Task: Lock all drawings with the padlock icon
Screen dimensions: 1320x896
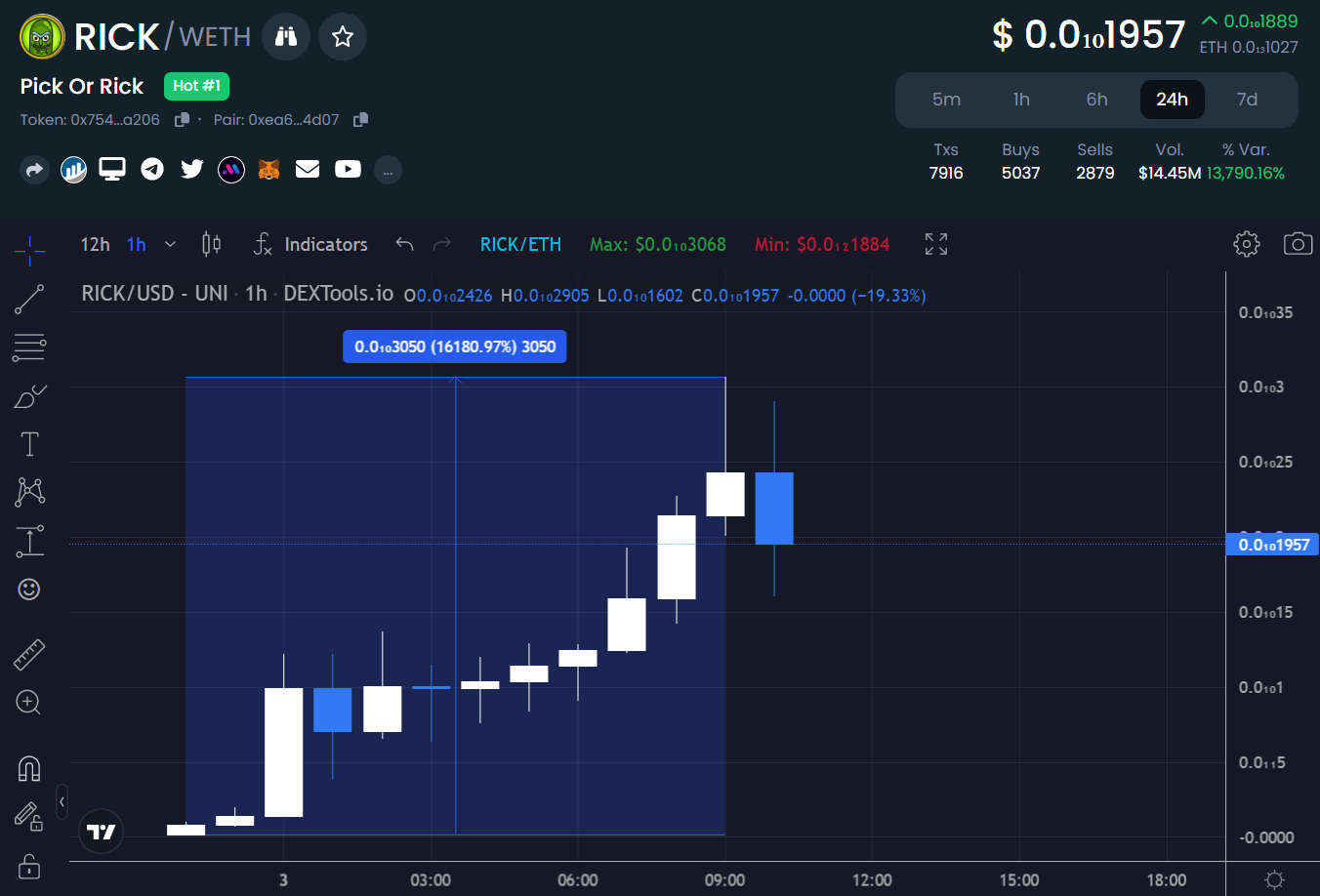Action: pos(29,867)
